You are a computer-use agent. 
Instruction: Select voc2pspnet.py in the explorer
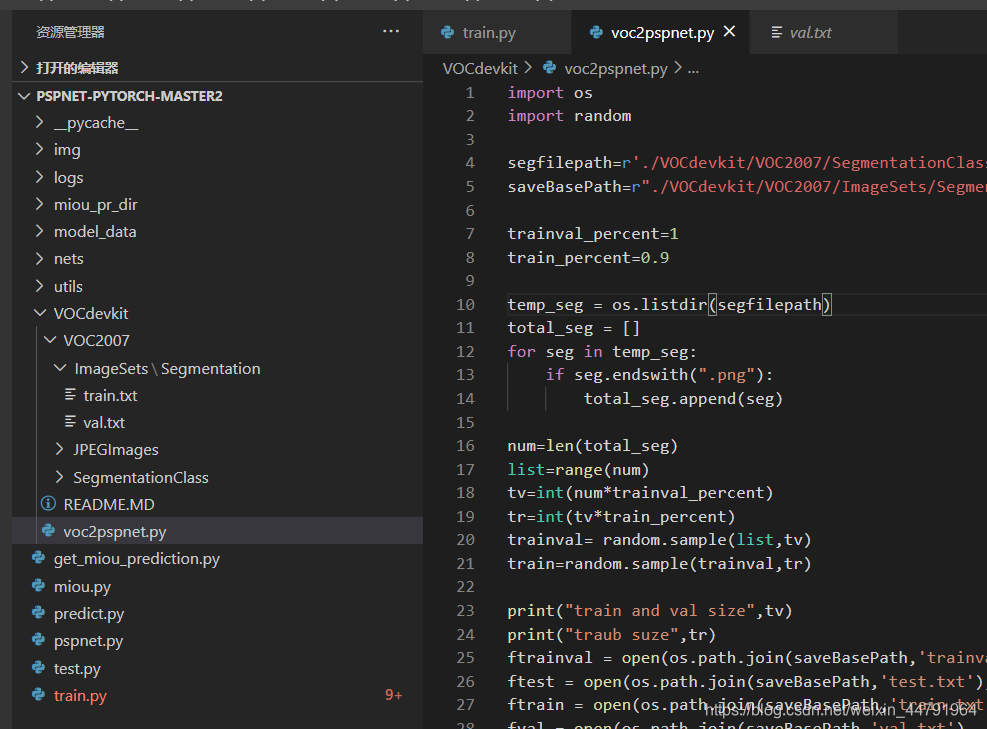point(115,531)
